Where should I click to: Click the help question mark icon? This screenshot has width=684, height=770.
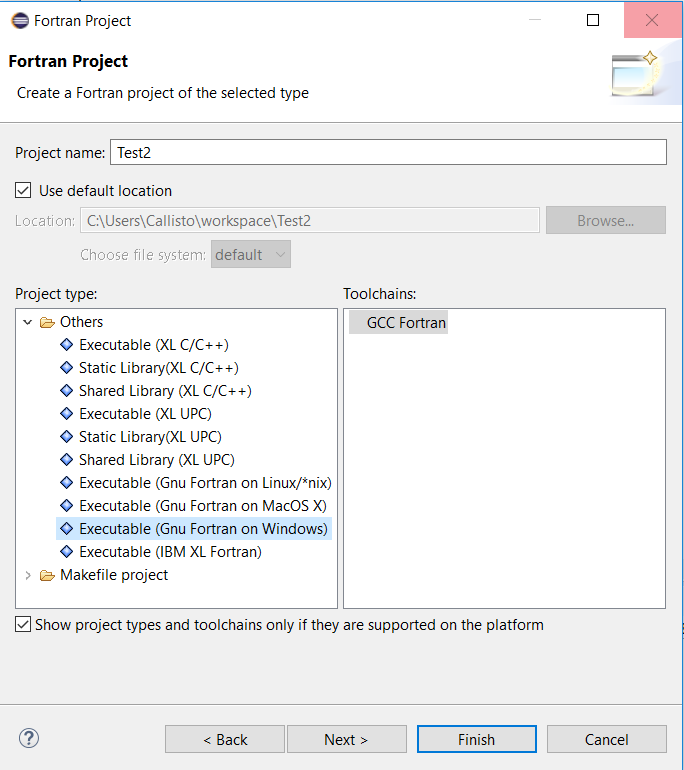29,738
